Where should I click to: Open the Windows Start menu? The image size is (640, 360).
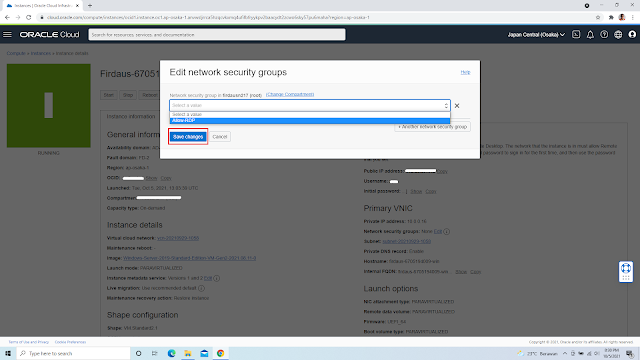[x=8, y=353]
